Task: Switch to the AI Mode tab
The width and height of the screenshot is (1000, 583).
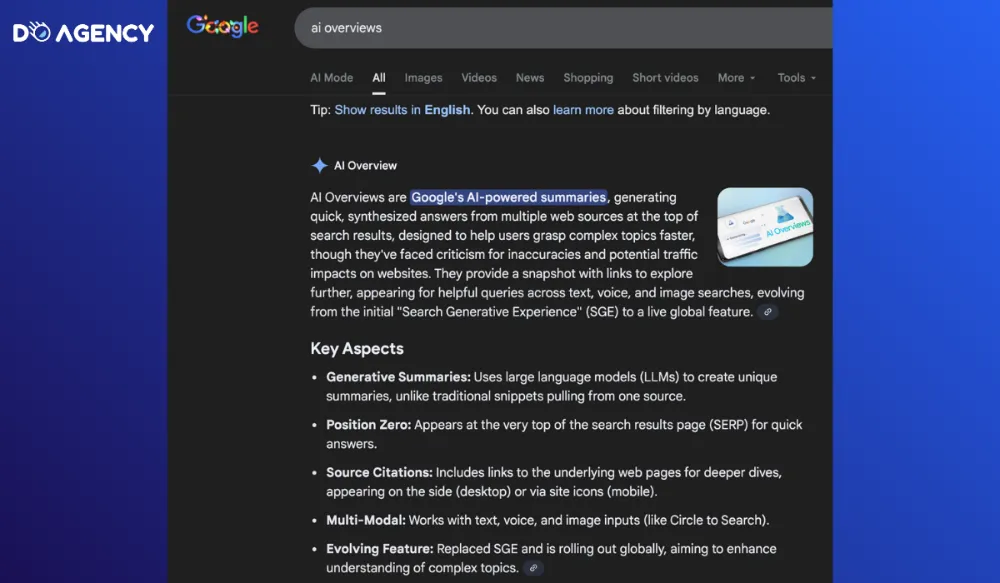Action: point(331,78)
